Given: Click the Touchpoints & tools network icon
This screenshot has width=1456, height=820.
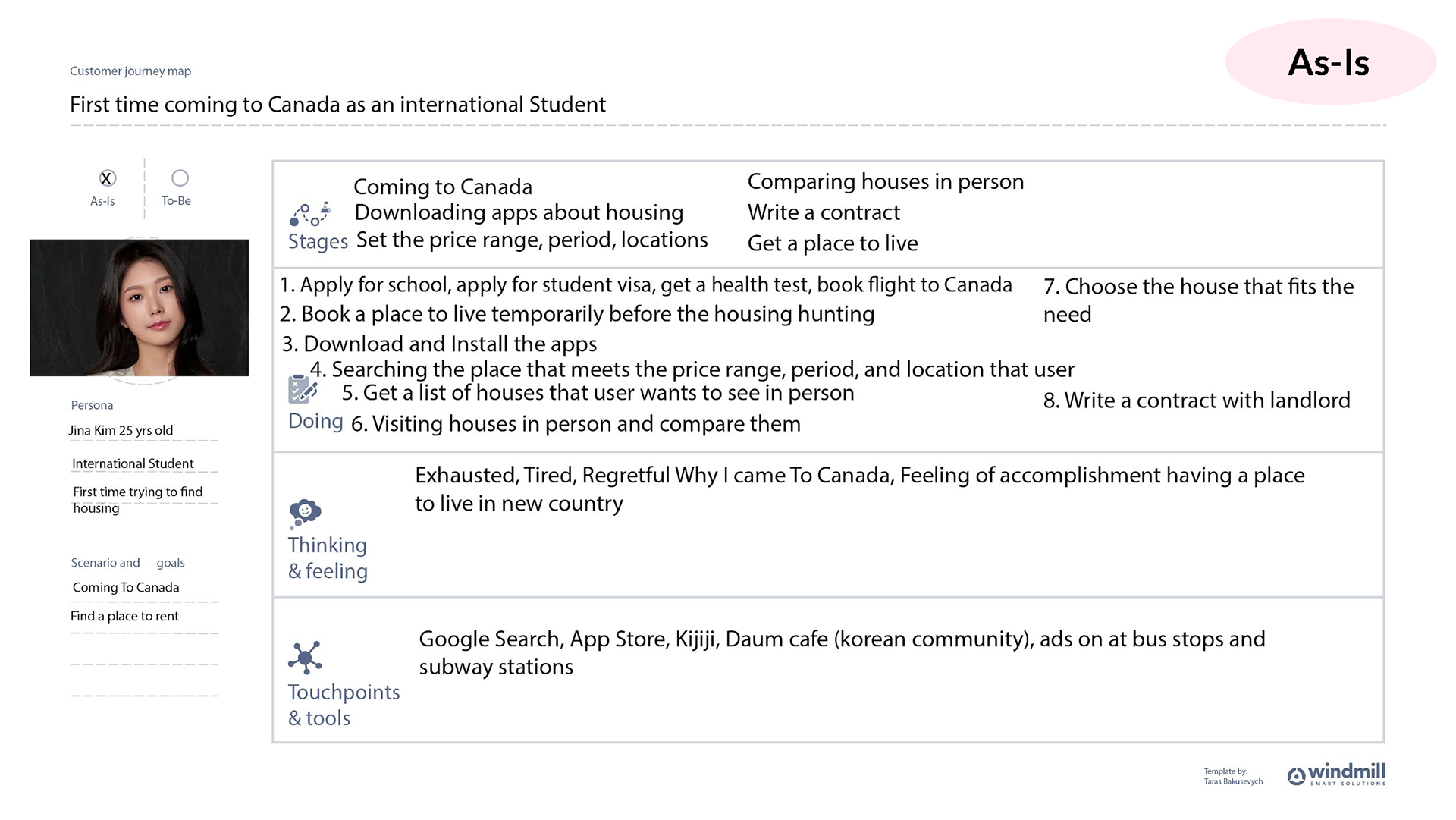Looking at the screenshot, I should [x=305, y=658].
